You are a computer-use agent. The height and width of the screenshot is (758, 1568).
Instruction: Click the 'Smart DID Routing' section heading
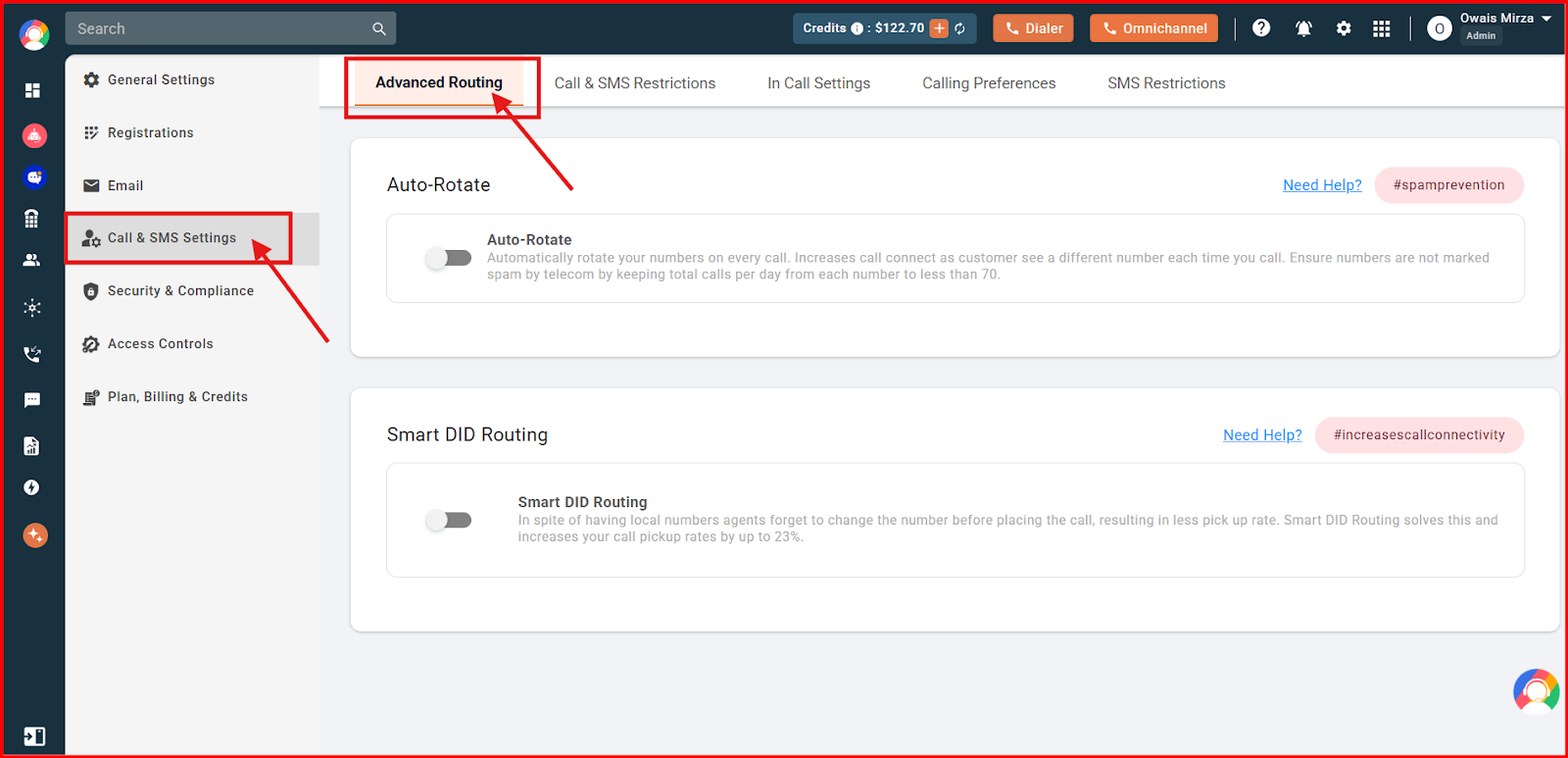(x=467, y=435)
